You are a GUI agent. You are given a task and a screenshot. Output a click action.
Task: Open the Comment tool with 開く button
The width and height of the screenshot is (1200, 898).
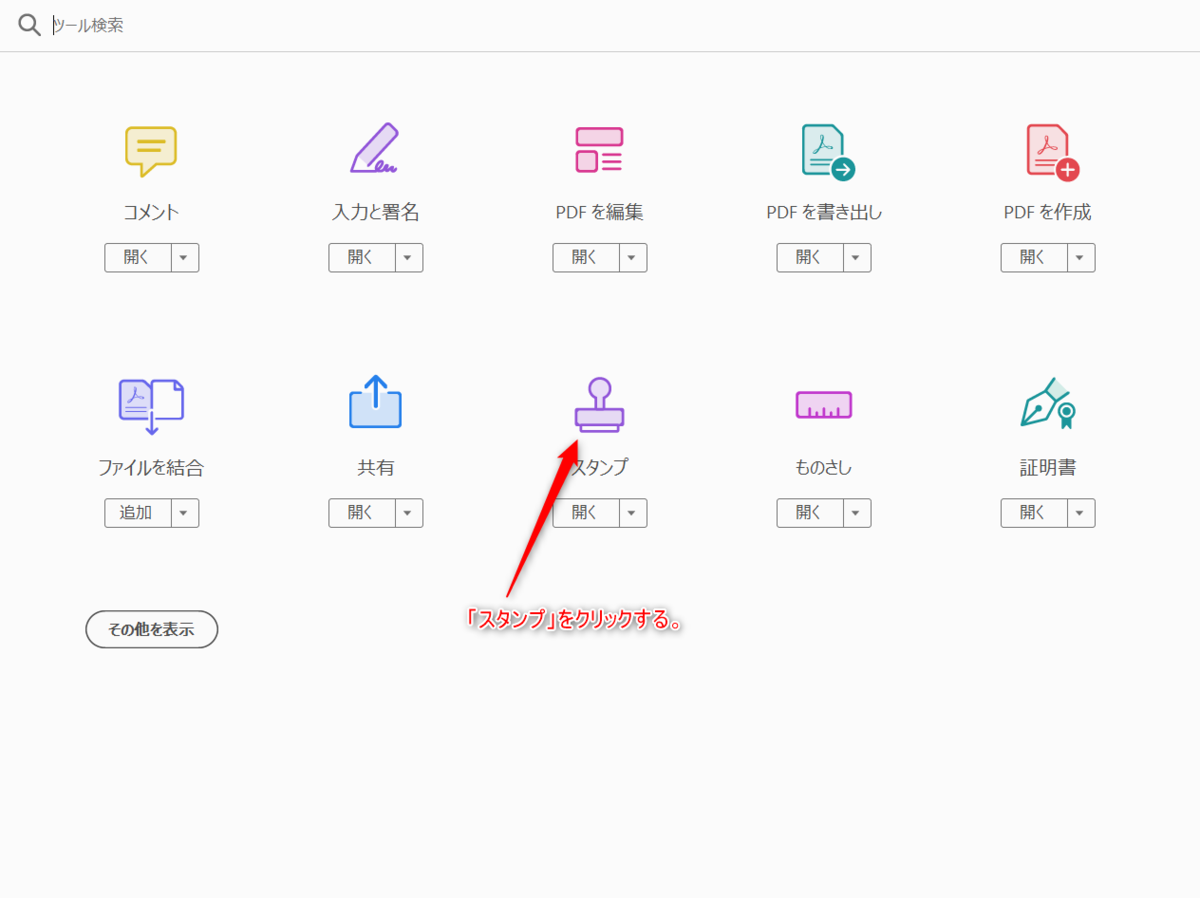pos(138,257)
